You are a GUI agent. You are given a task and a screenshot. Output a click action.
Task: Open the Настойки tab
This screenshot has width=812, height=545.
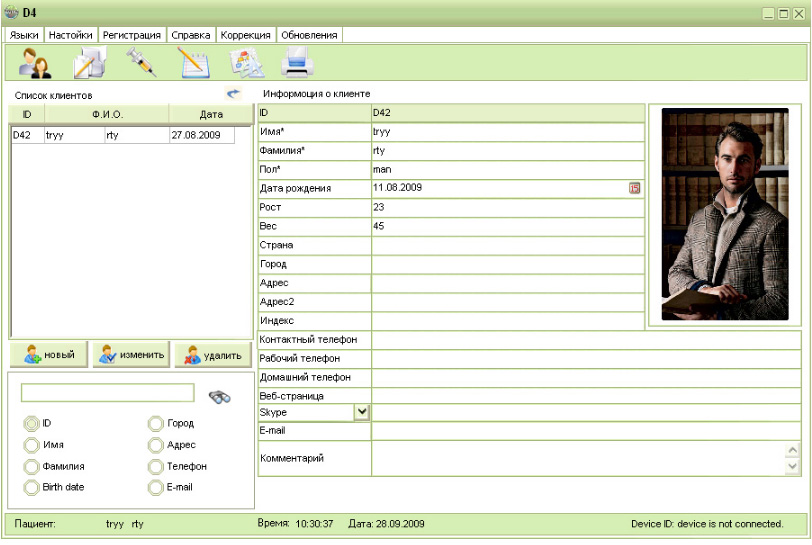[71, 35]
